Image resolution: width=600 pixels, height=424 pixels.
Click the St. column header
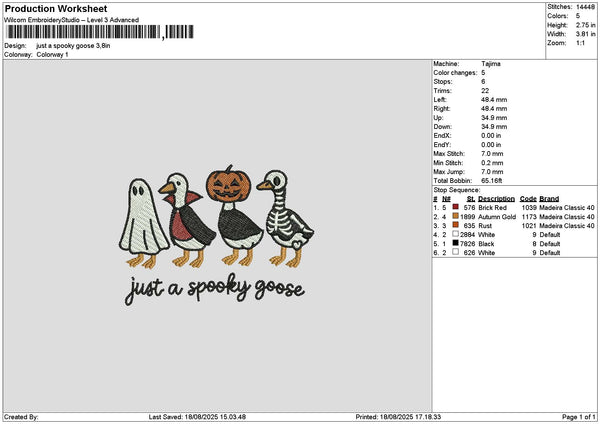point(471,199)
